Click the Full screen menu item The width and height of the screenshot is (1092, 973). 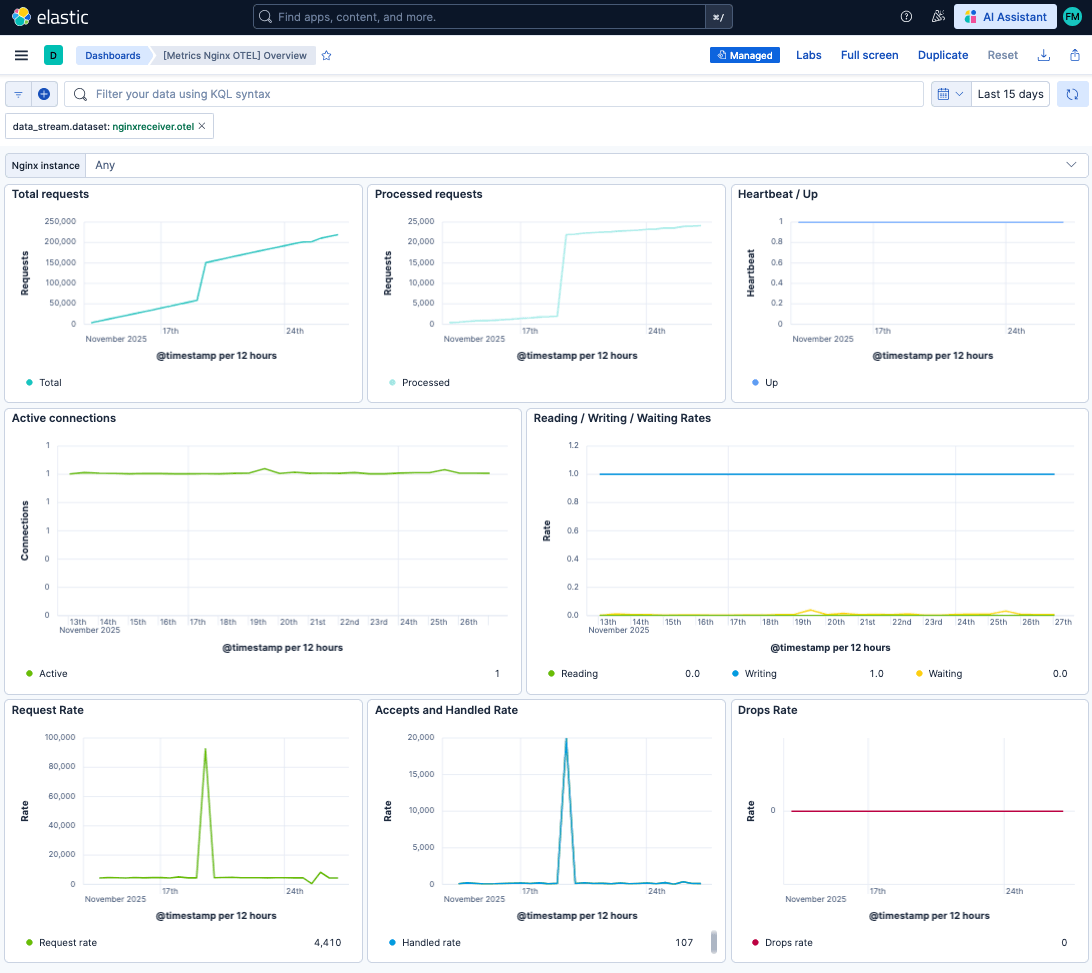(869, 55)
